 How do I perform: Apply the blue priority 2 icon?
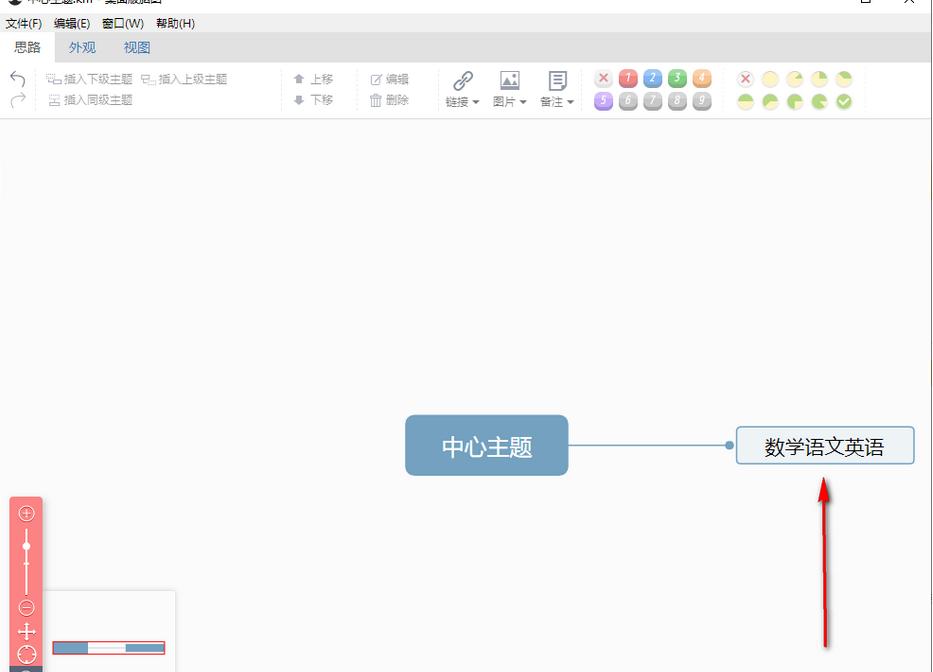click(x=652, y=77)
